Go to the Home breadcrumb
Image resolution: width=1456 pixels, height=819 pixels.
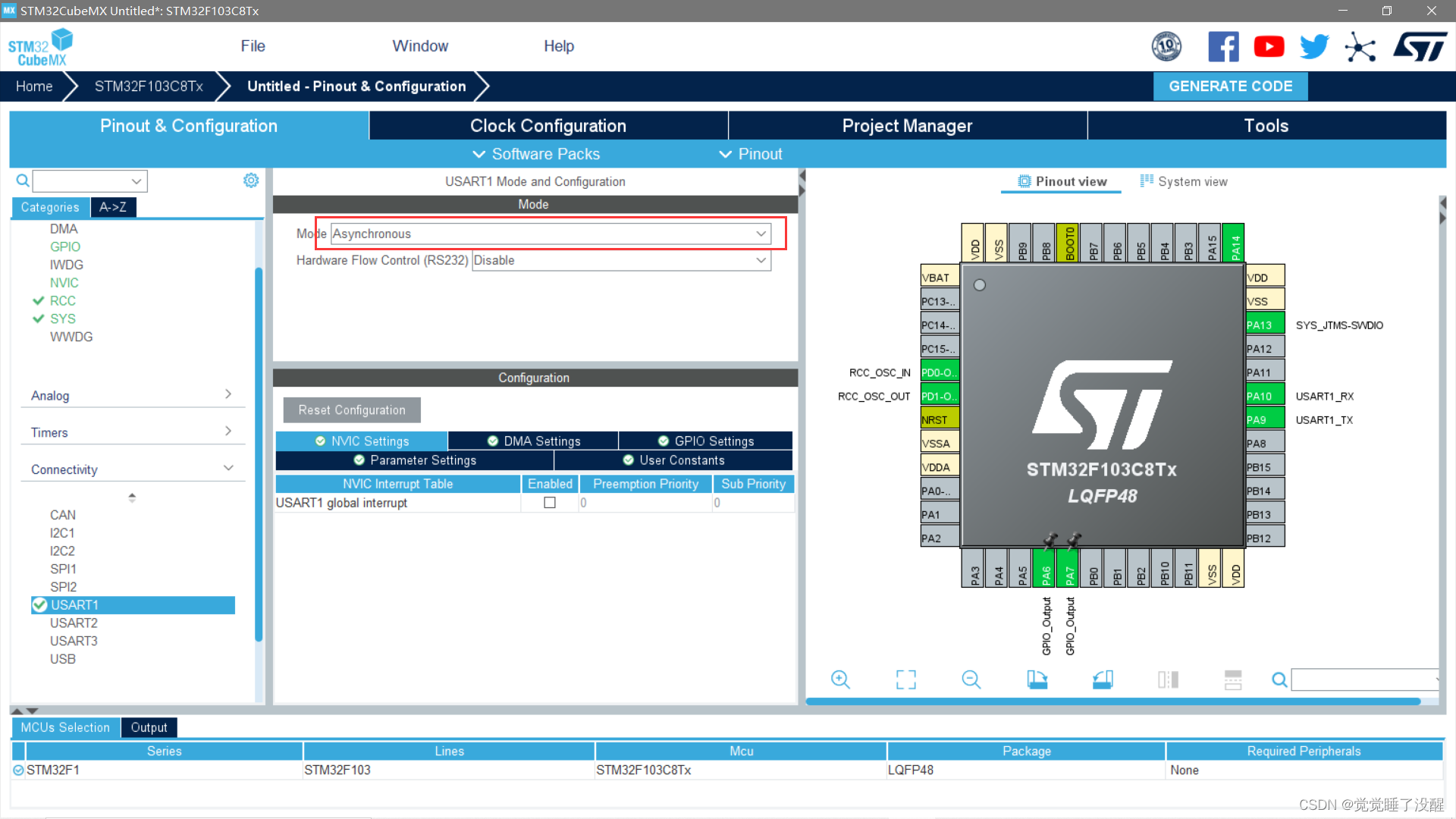(34, 86)
